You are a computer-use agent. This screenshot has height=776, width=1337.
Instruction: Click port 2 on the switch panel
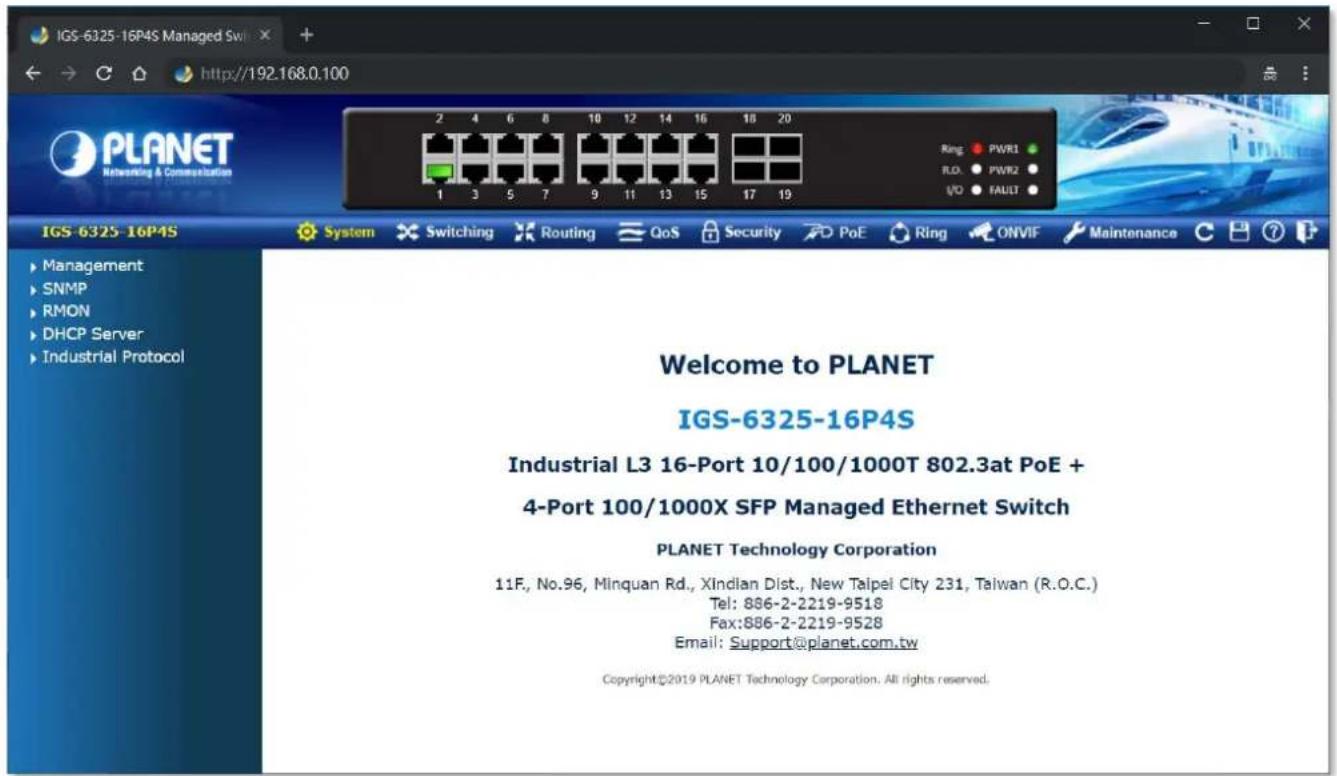click(x=439, y=146)
